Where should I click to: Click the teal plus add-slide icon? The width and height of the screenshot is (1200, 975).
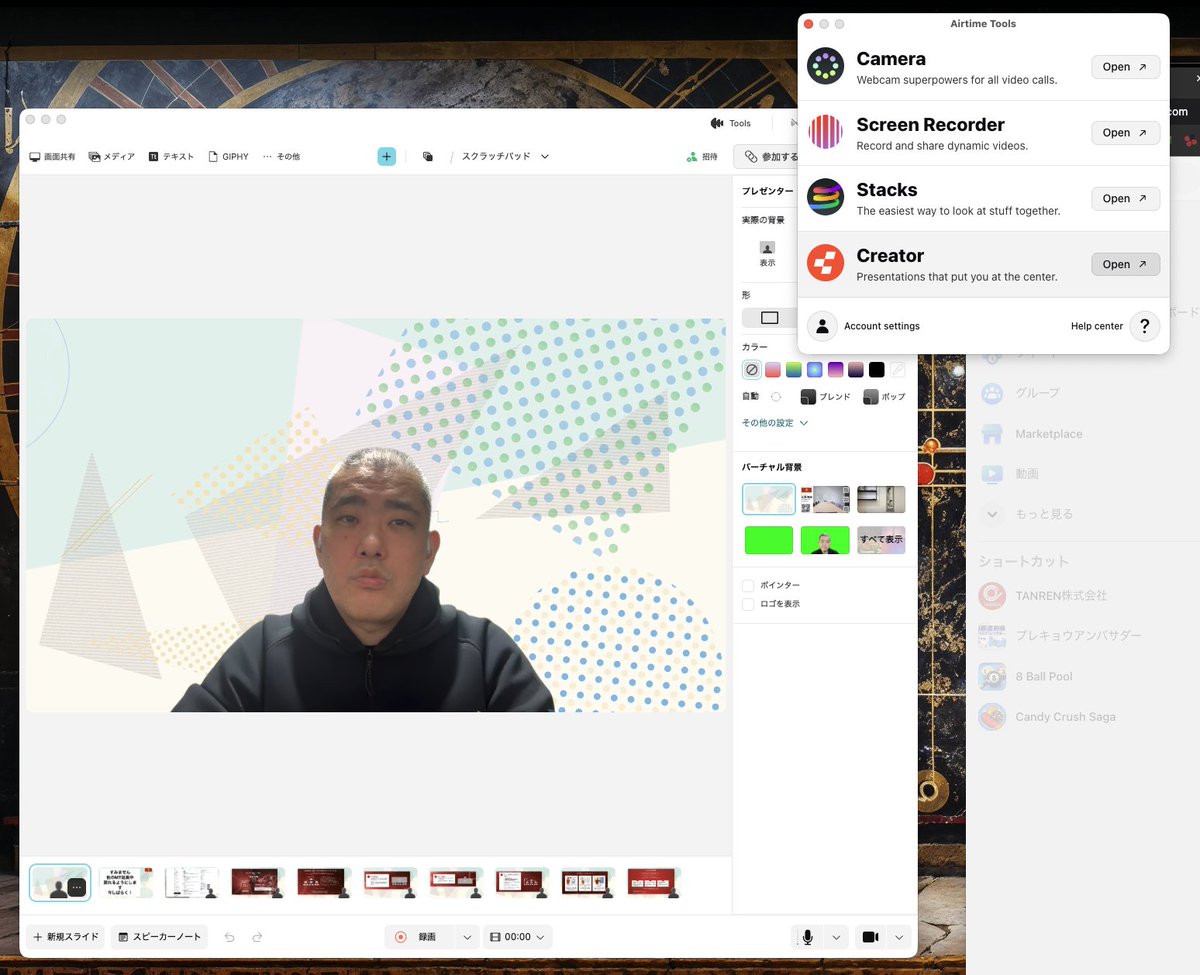tap(386, 156)
